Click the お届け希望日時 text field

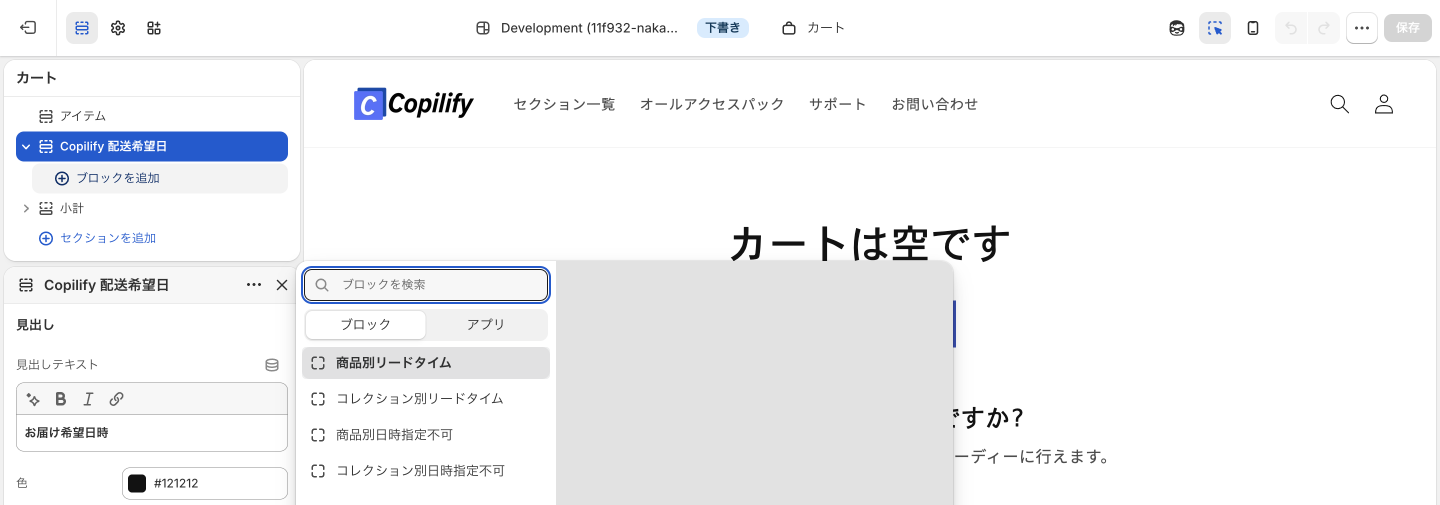(152, 433)
